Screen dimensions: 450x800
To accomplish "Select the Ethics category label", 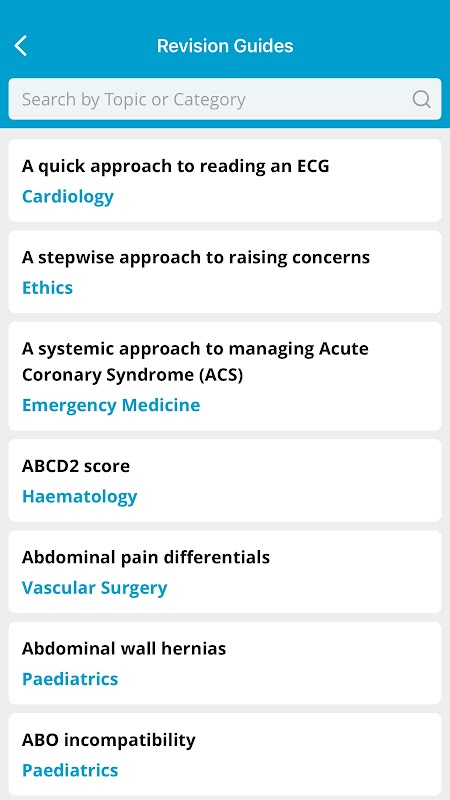I will click(47, 288).
